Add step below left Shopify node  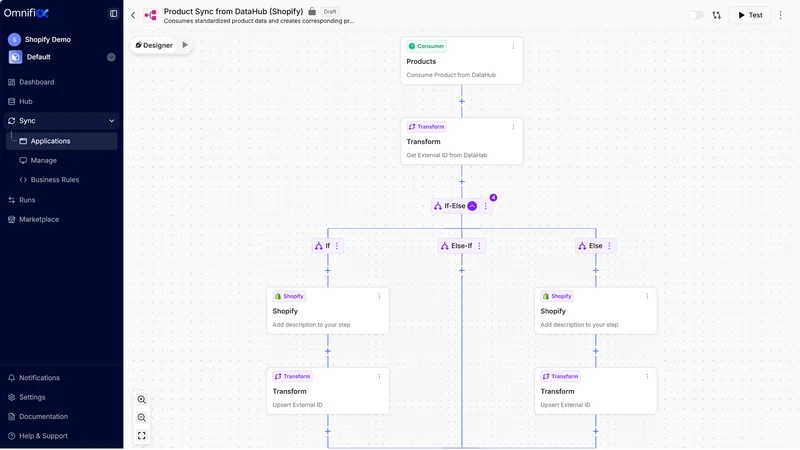point(328,352)
